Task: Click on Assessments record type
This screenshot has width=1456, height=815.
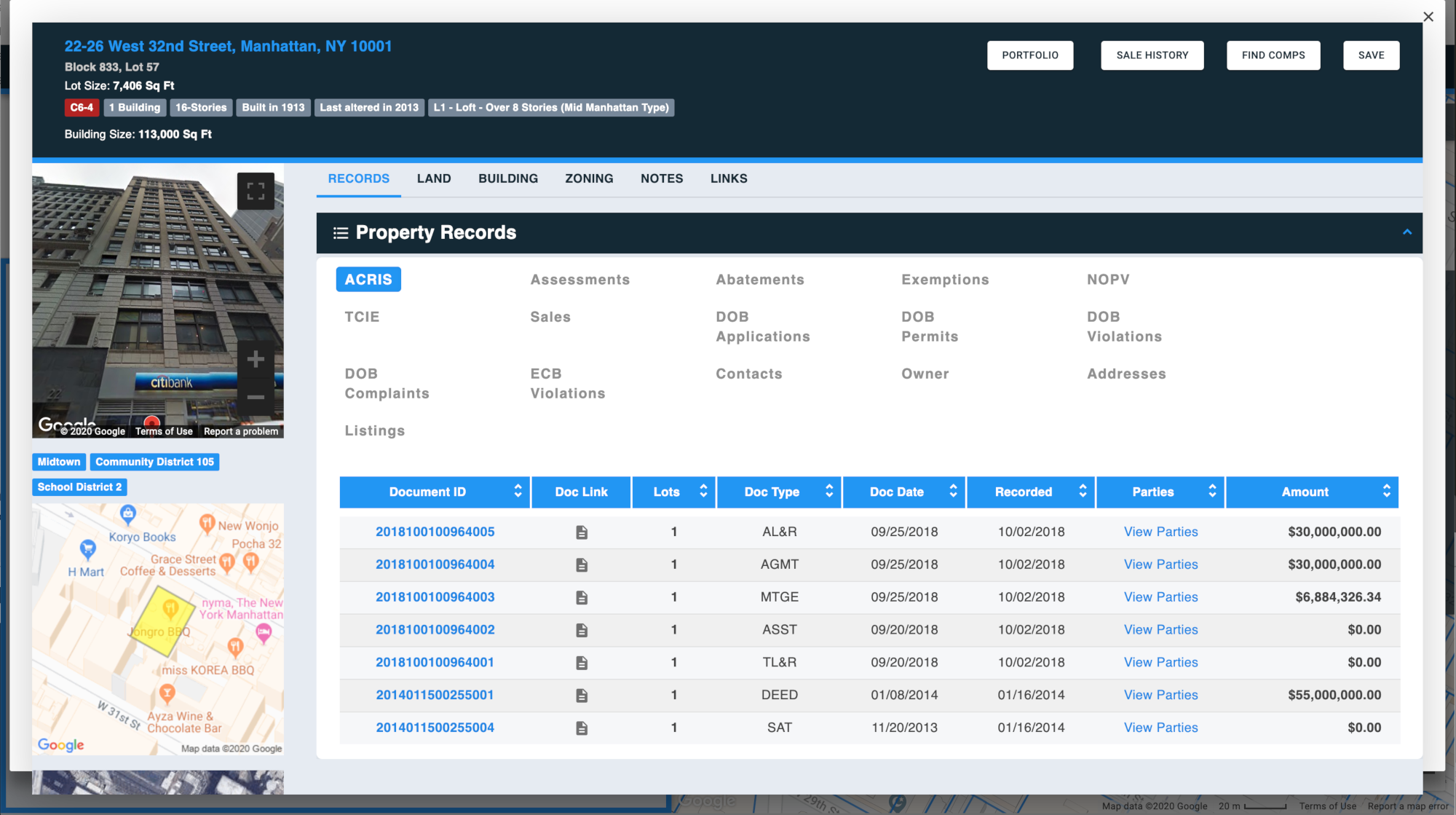Action: (580, 279)
